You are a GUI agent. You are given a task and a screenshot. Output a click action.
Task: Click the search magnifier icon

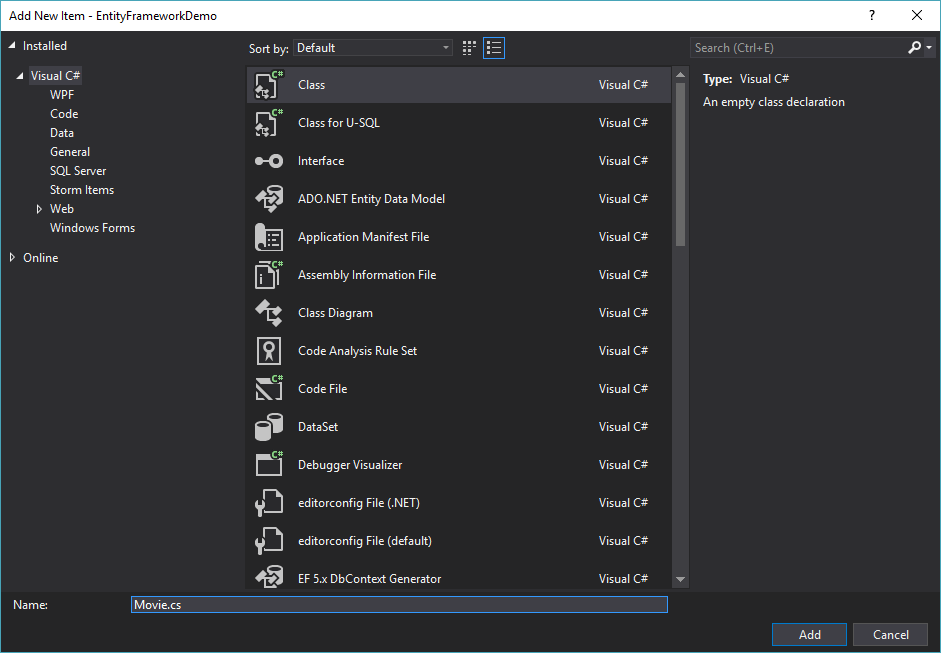click(x=914, y=47)
